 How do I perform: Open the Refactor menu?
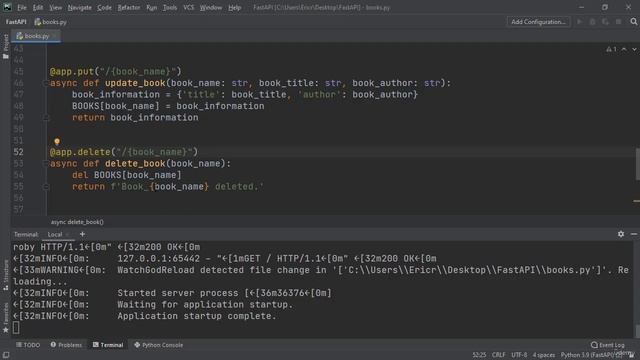pos(129,7)
